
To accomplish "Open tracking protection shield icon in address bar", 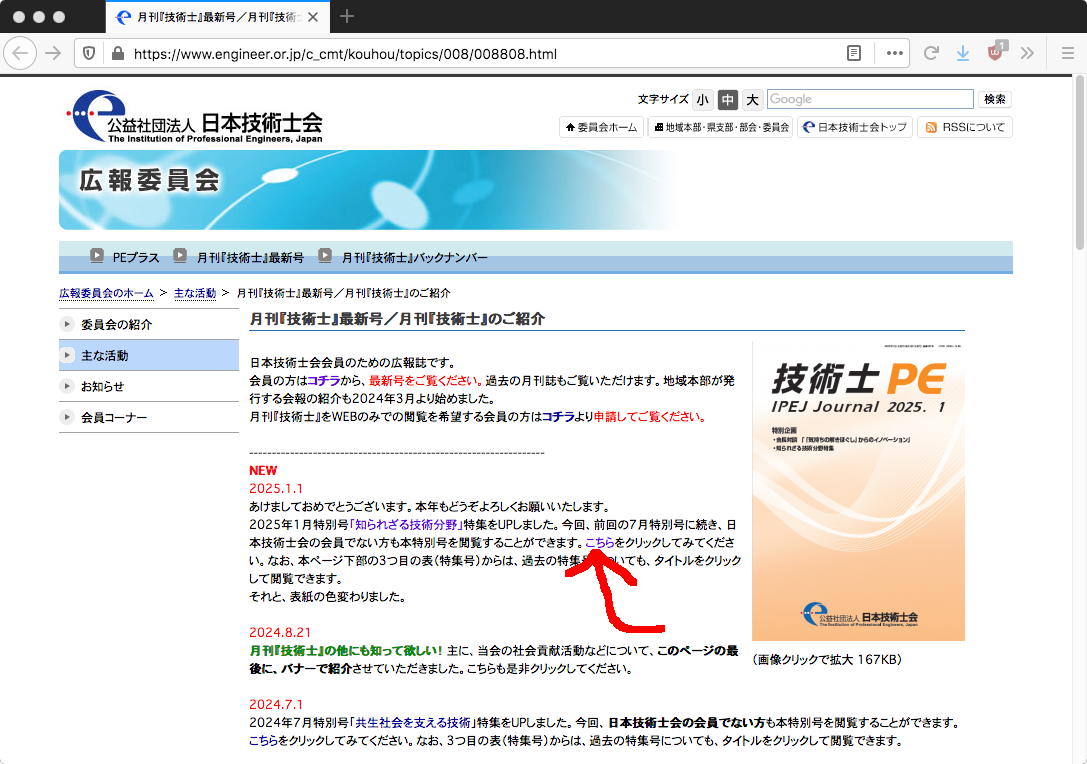I will [89, 53].
